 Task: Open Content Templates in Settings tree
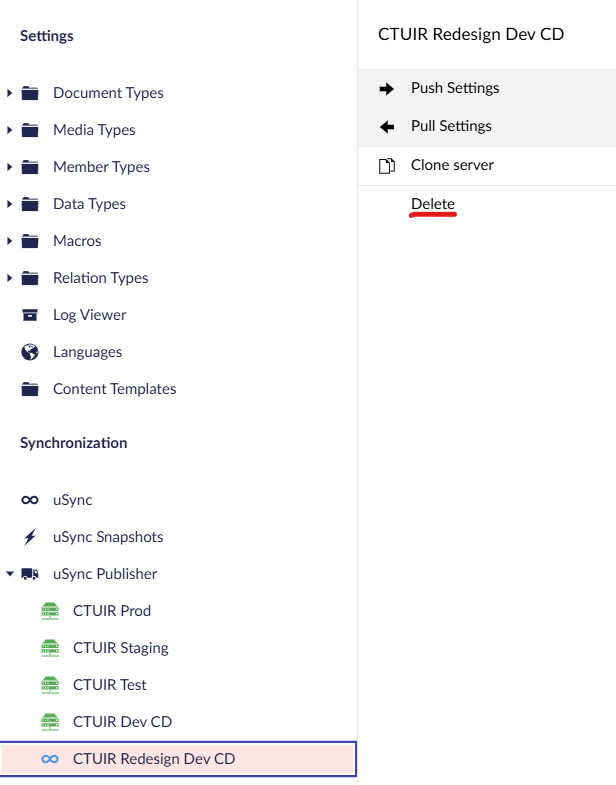114,389
